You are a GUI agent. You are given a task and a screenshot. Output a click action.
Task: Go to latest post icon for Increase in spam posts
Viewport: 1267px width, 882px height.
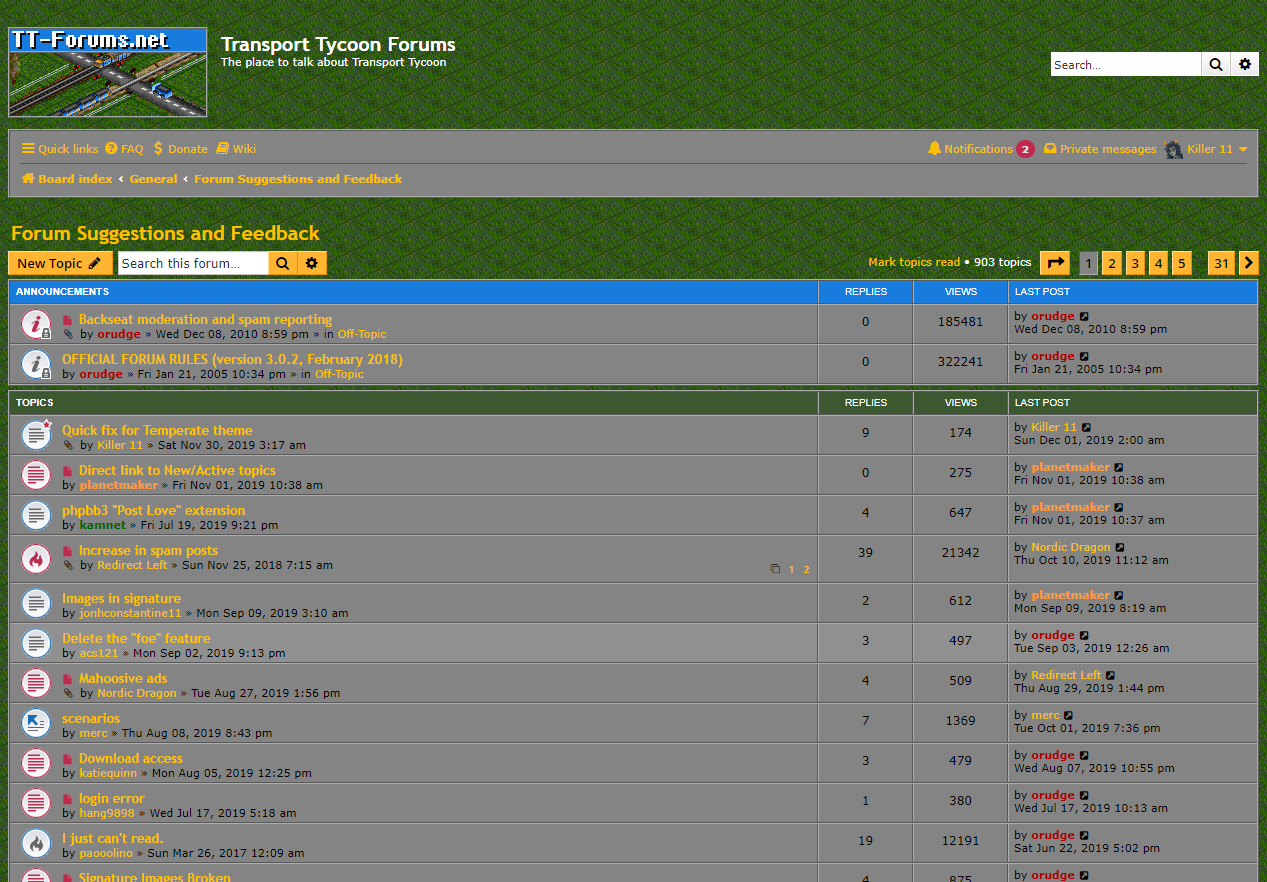pyautogui.click(x=1120, y=548)
